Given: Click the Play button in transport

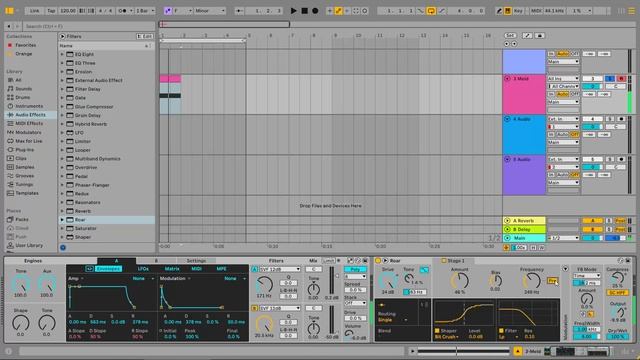Looking at the screenshot, I should (x=293, y=11).
